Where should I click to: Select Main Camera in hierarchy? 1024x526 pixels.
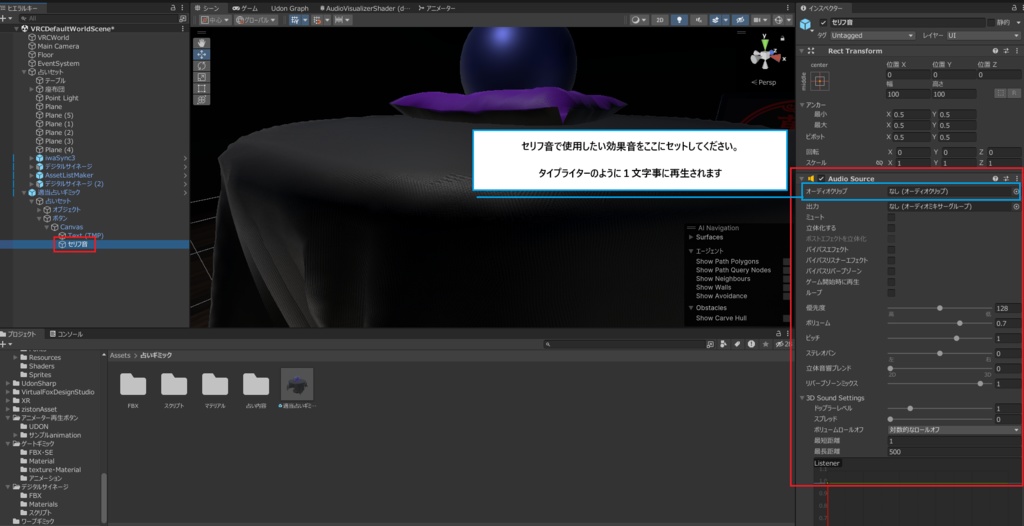pyautogui.click(x=58, y=46)
